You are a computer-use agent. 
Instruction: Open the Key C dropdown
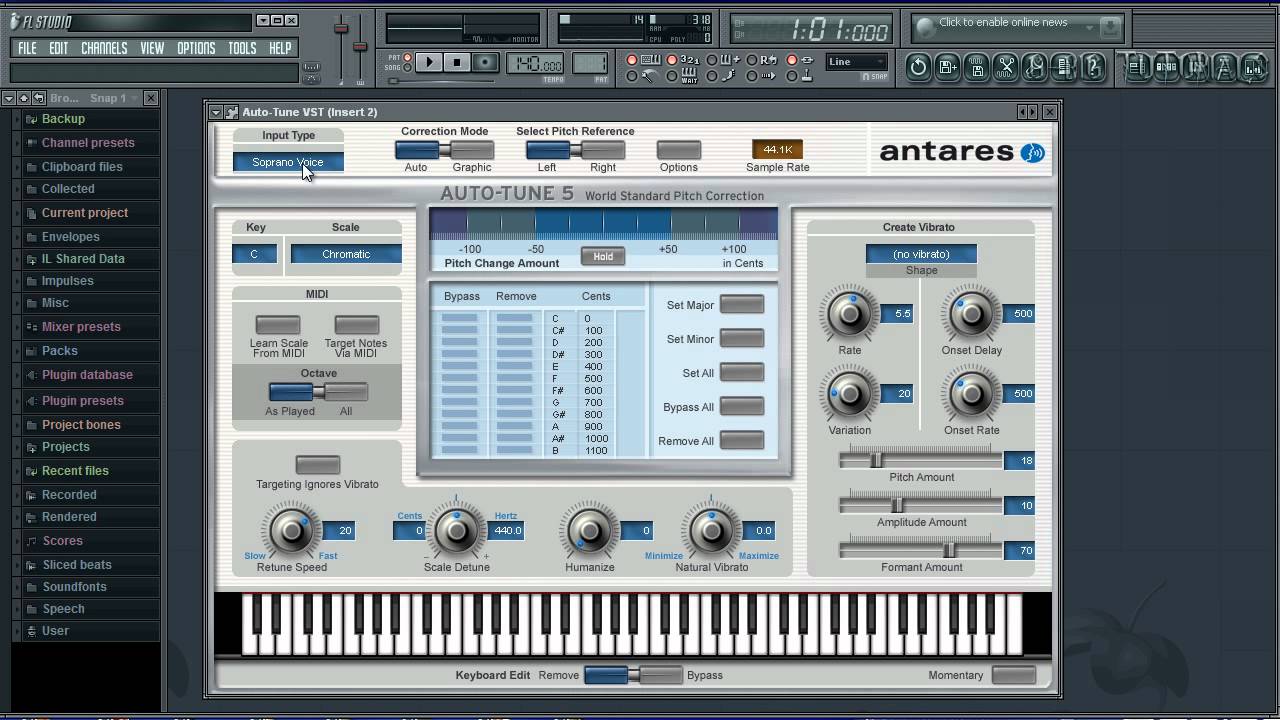point(254,254)
